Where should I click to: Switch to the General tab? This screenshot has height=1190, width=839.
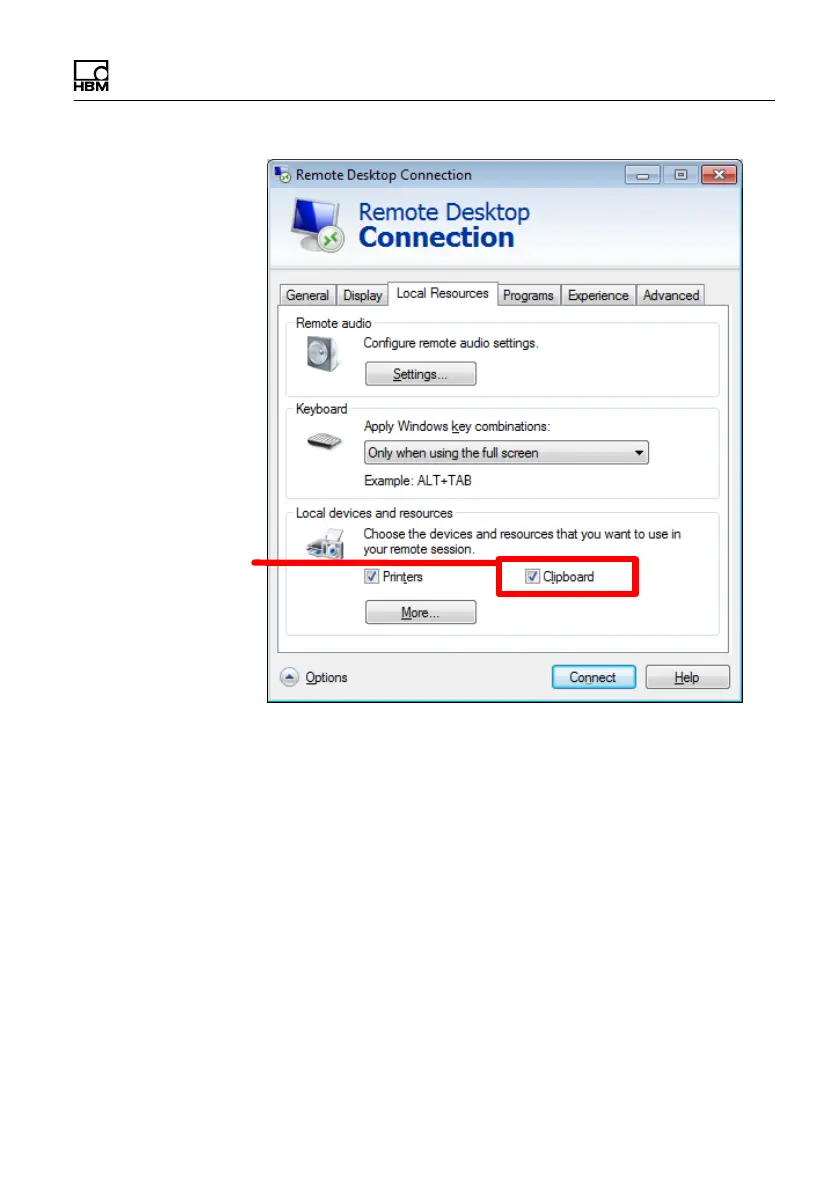pyautogui.click(x=307, y=295)
